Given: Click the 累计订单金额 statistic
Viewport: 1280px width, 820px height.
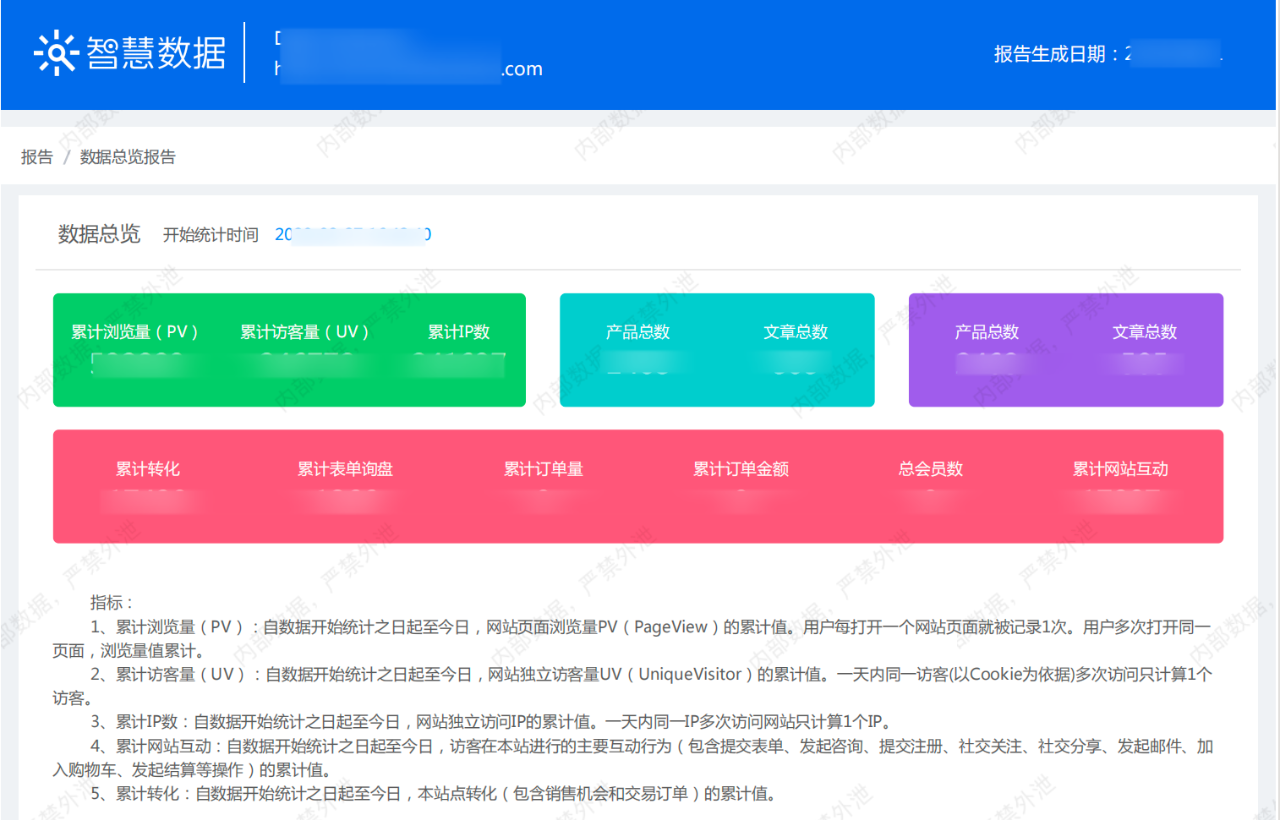Looking at the screenshot, I should tap(740, 469).
